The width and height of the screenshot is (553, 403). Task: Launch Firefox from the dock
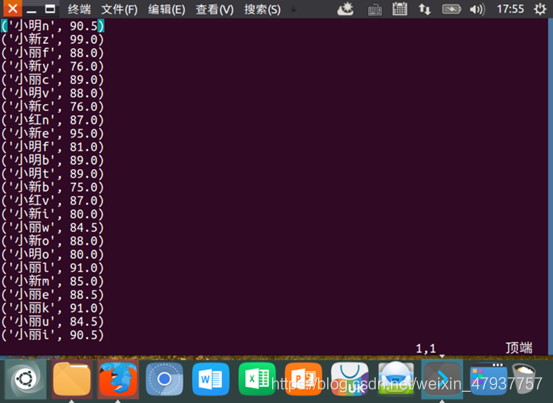(x=118, y=379)
